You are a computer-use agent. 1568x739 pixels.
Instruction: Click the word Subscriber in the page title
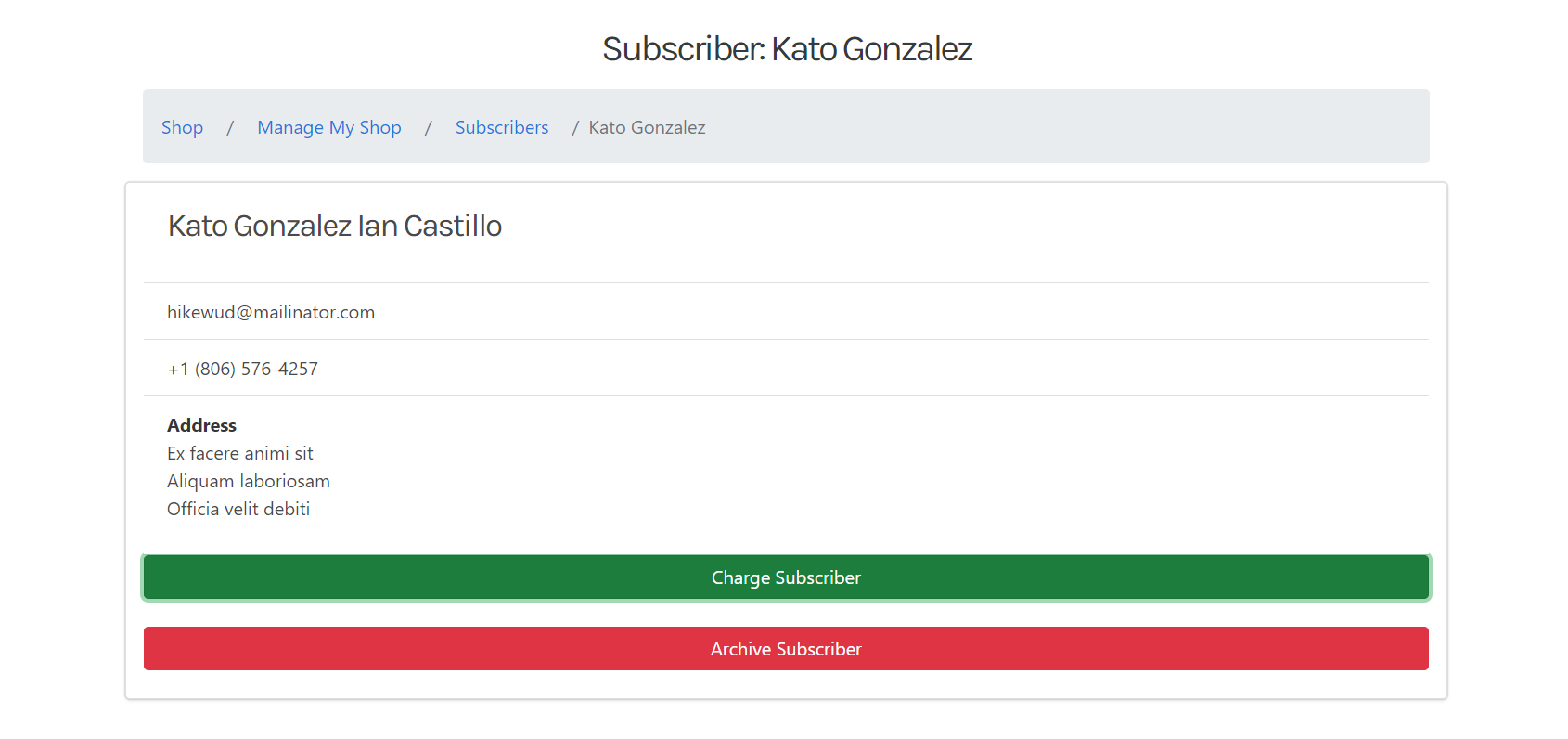click(x=684, y=48)
